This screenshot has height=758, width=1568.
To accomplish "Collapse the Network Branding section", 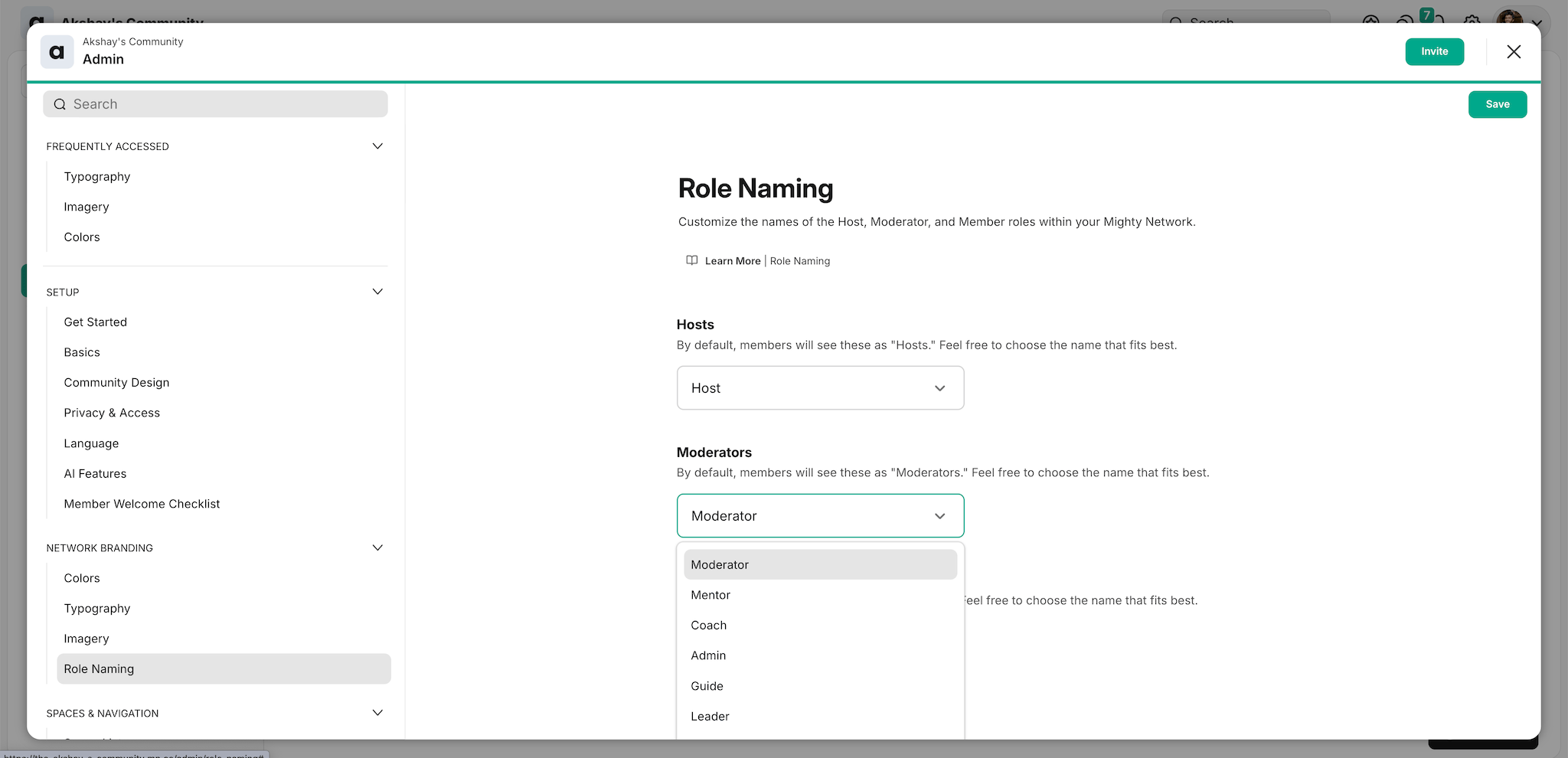I will pos(377,547).
